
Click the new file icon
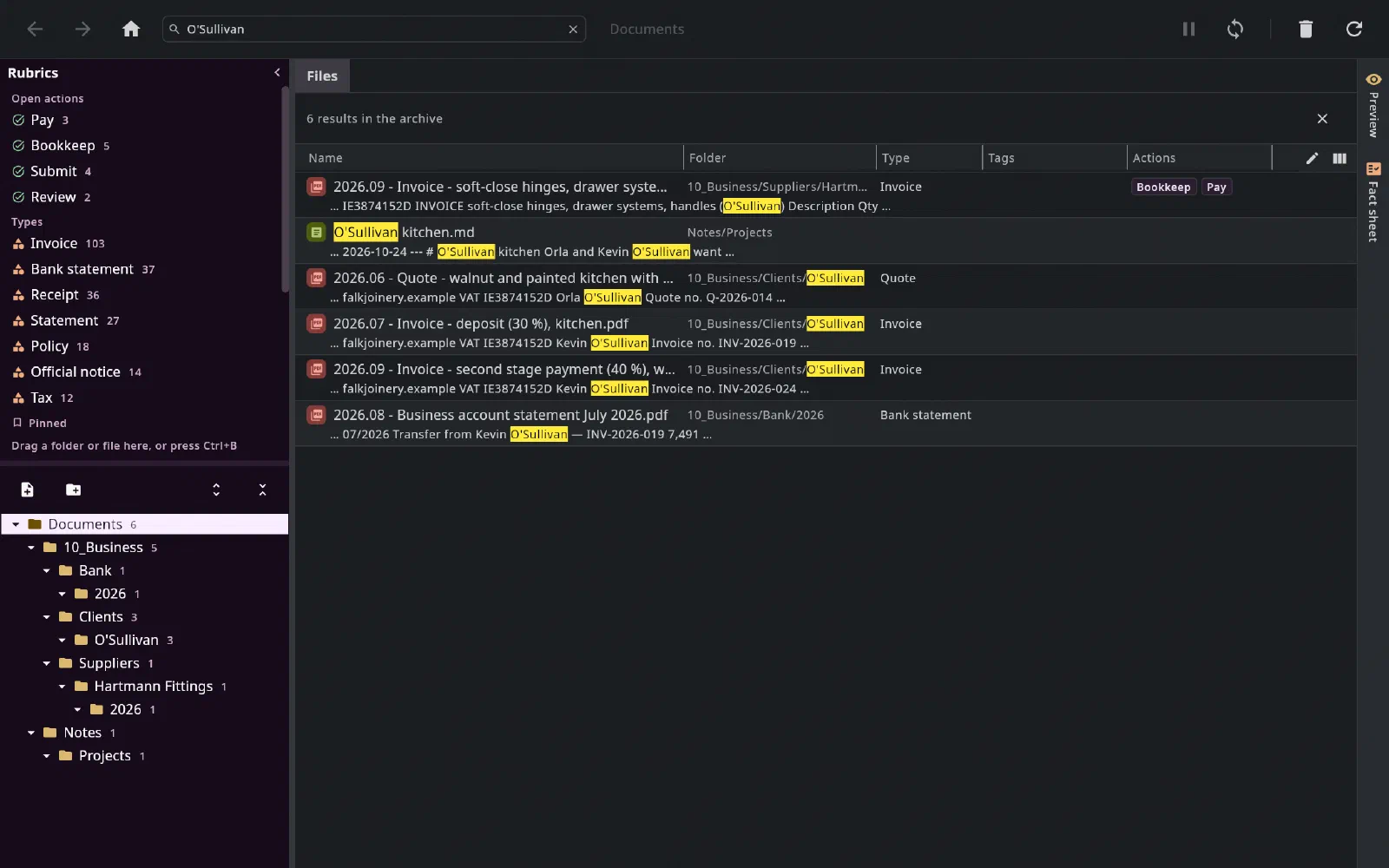click(27, 490)
